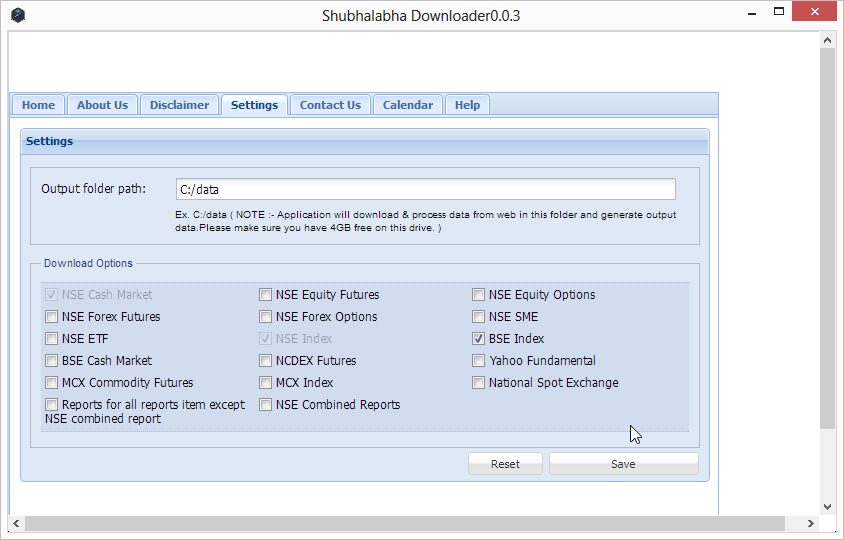
Task: Tick the NSE Forex Futures checkbox
Action: point(52,317)
